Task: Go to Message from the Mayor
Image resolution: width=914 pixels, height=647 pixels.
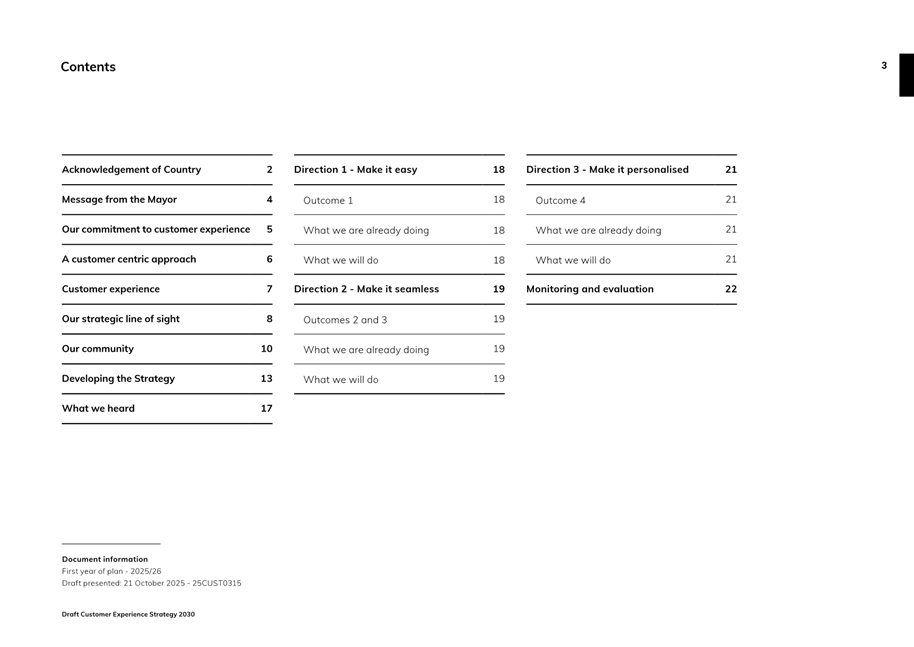Action: pyautogui.click(x=119, y=200)
